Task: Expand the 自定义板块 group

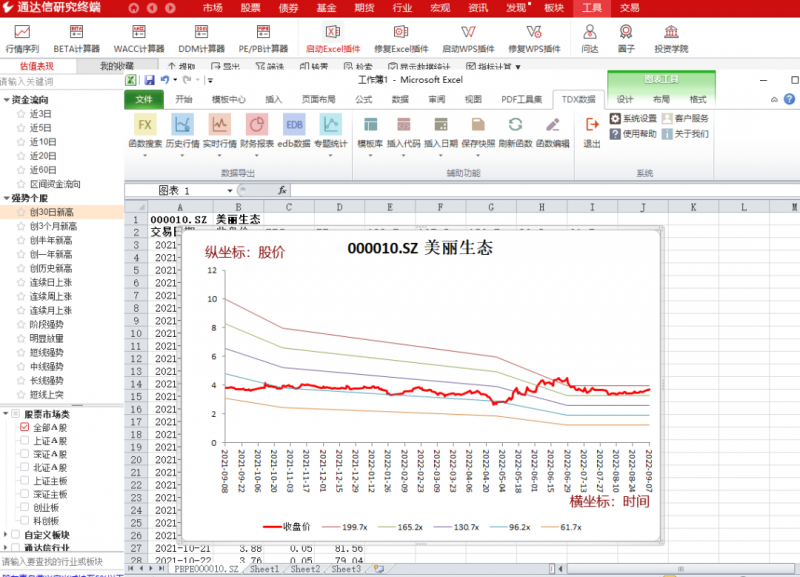Action: [x=6, y=534]
